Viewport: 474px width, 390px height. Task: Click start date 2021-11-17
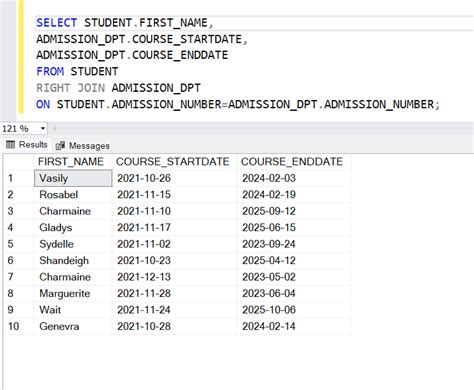point(174,228)
